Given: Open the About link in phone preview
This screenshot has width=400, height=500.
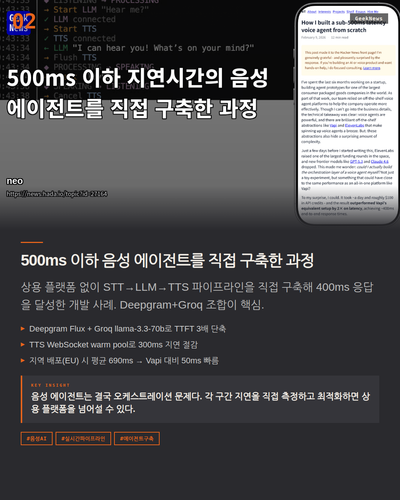Looking at the screenshot, I should (312, 12).
